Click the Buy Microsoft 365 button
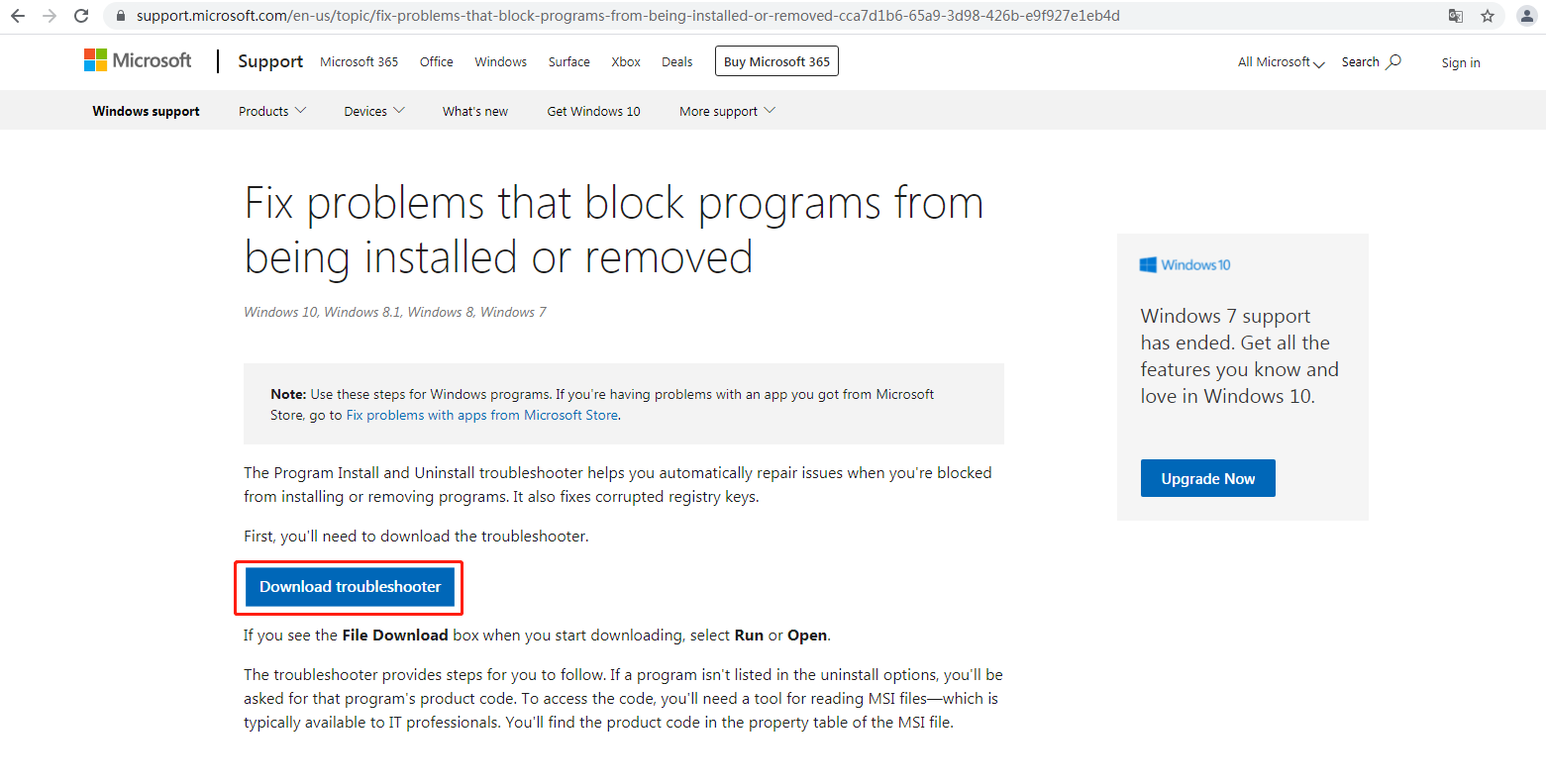 (x=776, y=61)
